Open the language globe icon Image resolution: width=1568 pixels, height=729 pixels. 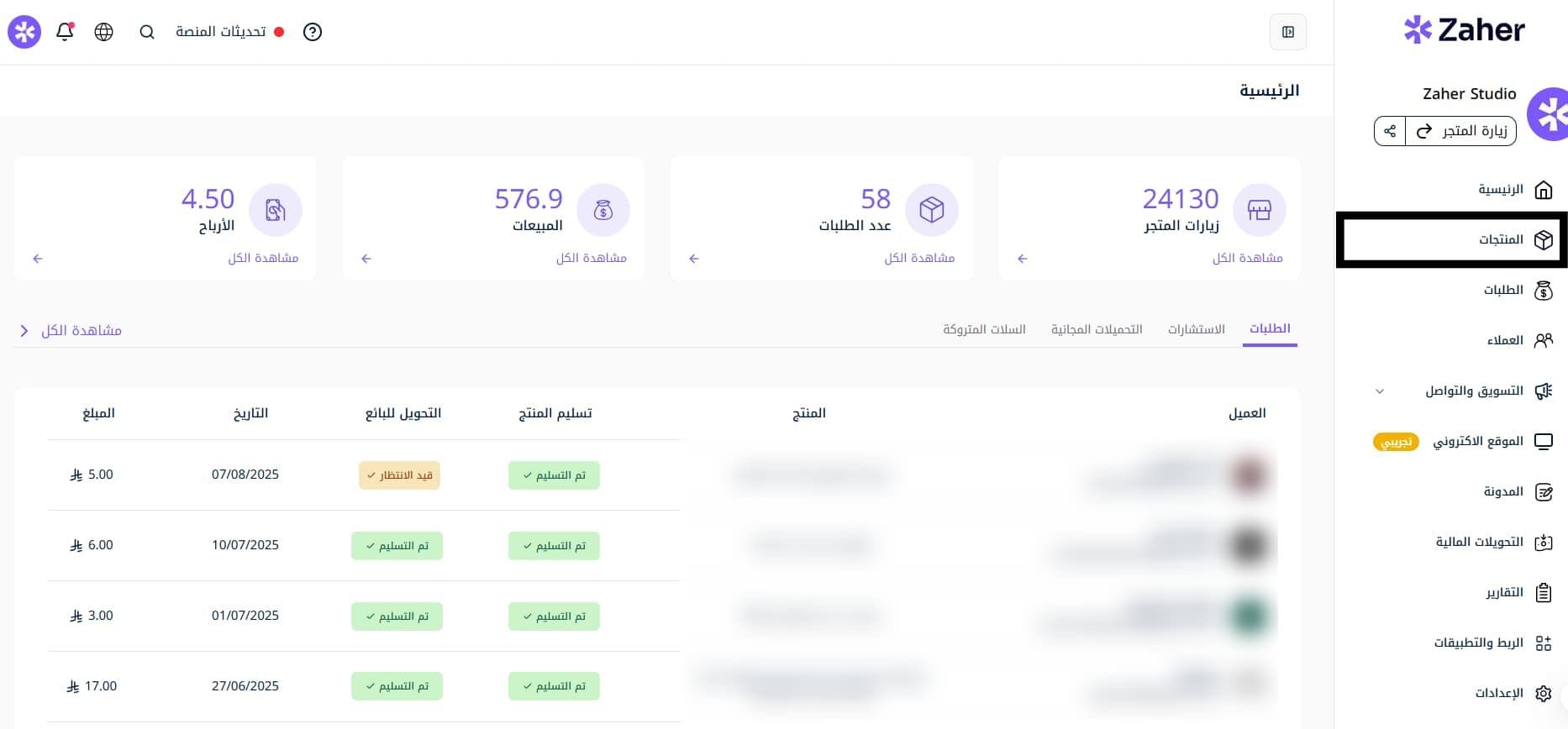click(104, 32)
